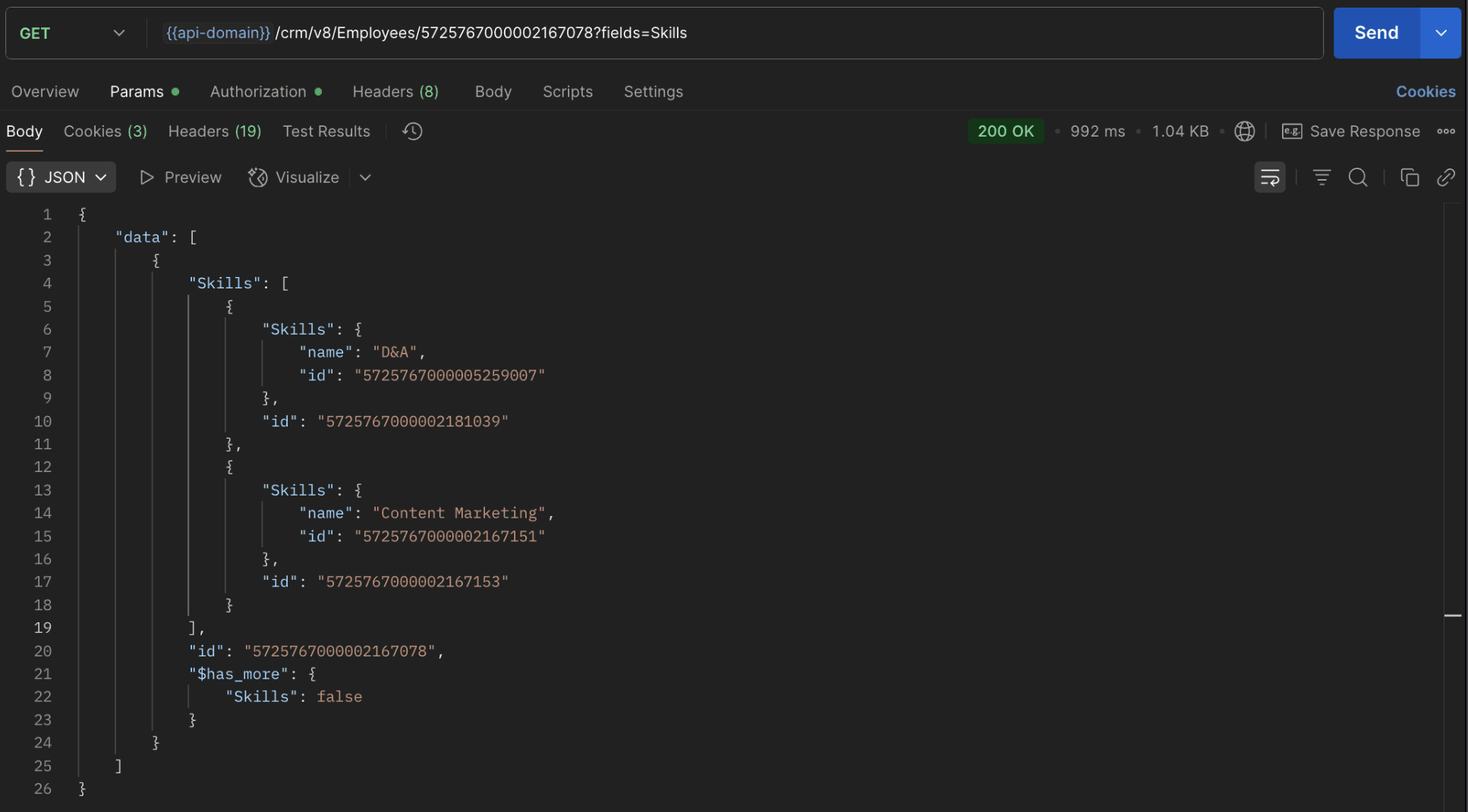Click the {{api-domain}} variable in URL
Image resolution: width=1468 pixels, height=812 pixels.
(218, 33)
